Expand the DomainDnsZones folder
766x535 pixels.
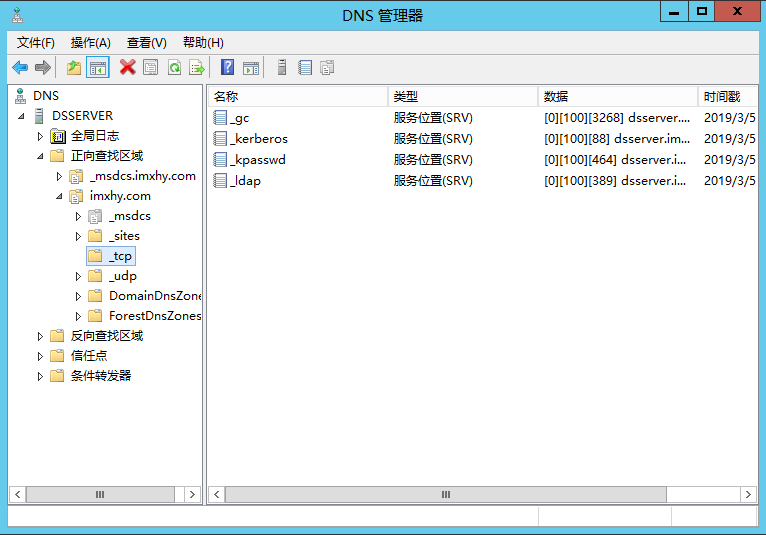click(x=78, y=297)
